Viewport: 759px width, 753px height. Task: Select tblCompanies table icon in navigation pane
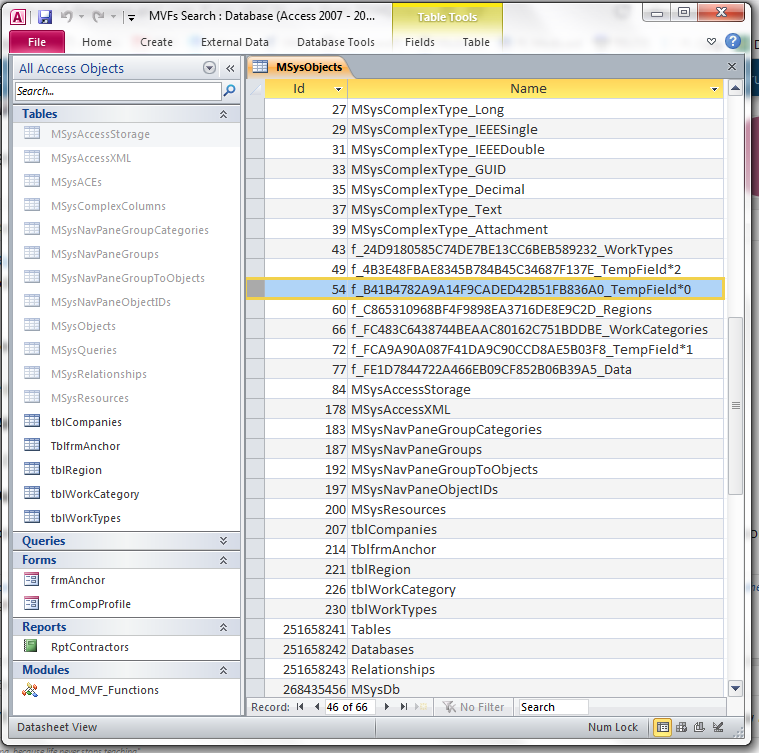coord(32,421)
